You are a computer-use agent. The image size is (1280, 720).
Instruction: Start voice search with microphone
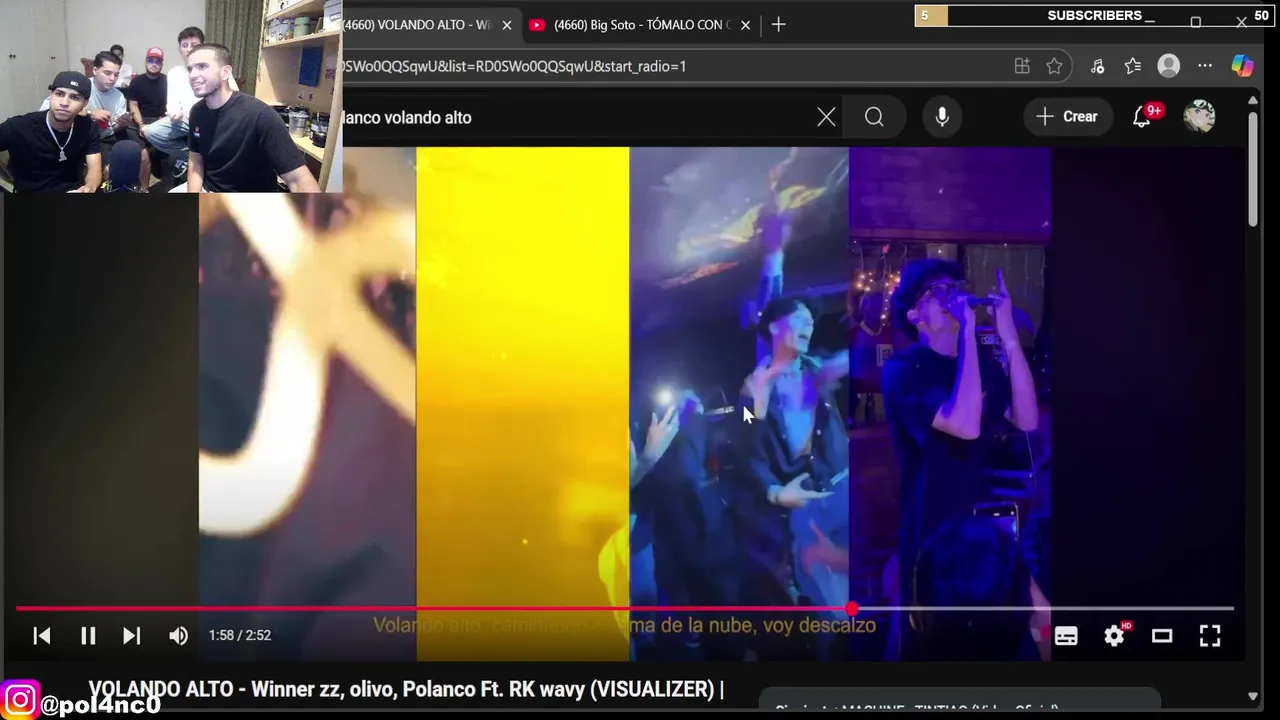[x=942, y=117]
